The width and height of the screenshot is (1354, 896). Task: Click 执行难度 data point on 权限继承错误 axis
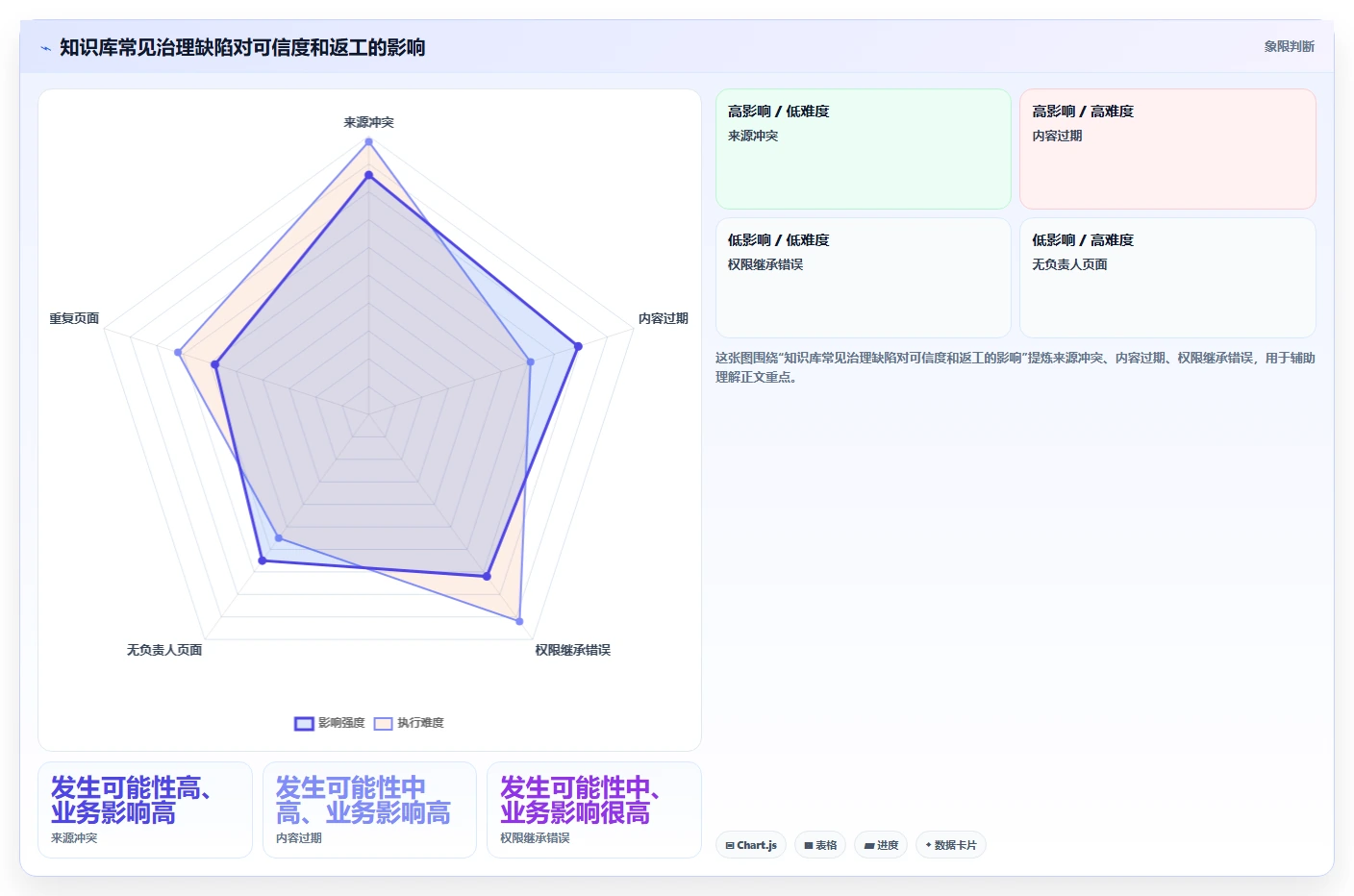(519, 621)
